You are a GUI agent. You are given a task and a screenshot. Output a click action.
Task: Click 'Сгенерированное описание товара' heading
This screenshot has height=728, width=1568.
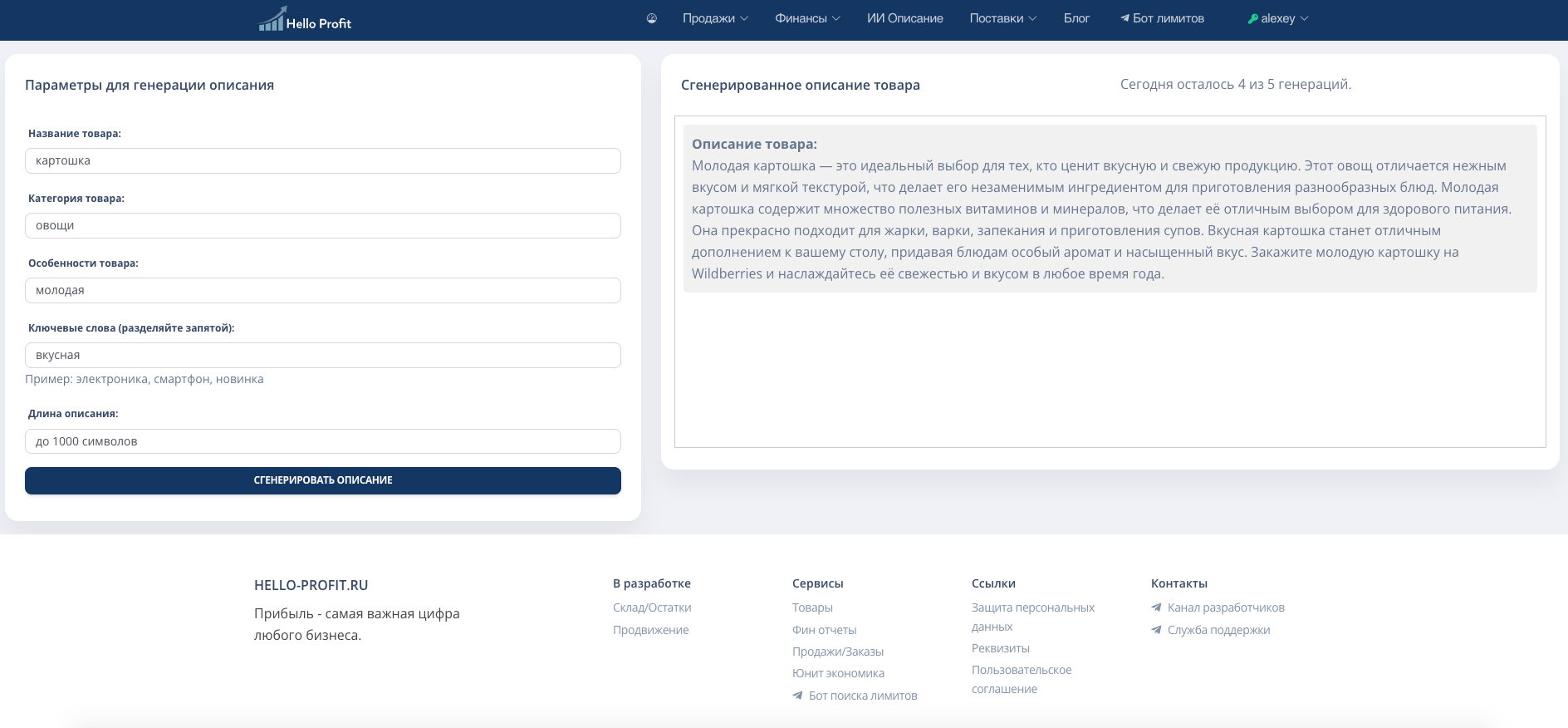pyautogui.click(x=801, y=85)
